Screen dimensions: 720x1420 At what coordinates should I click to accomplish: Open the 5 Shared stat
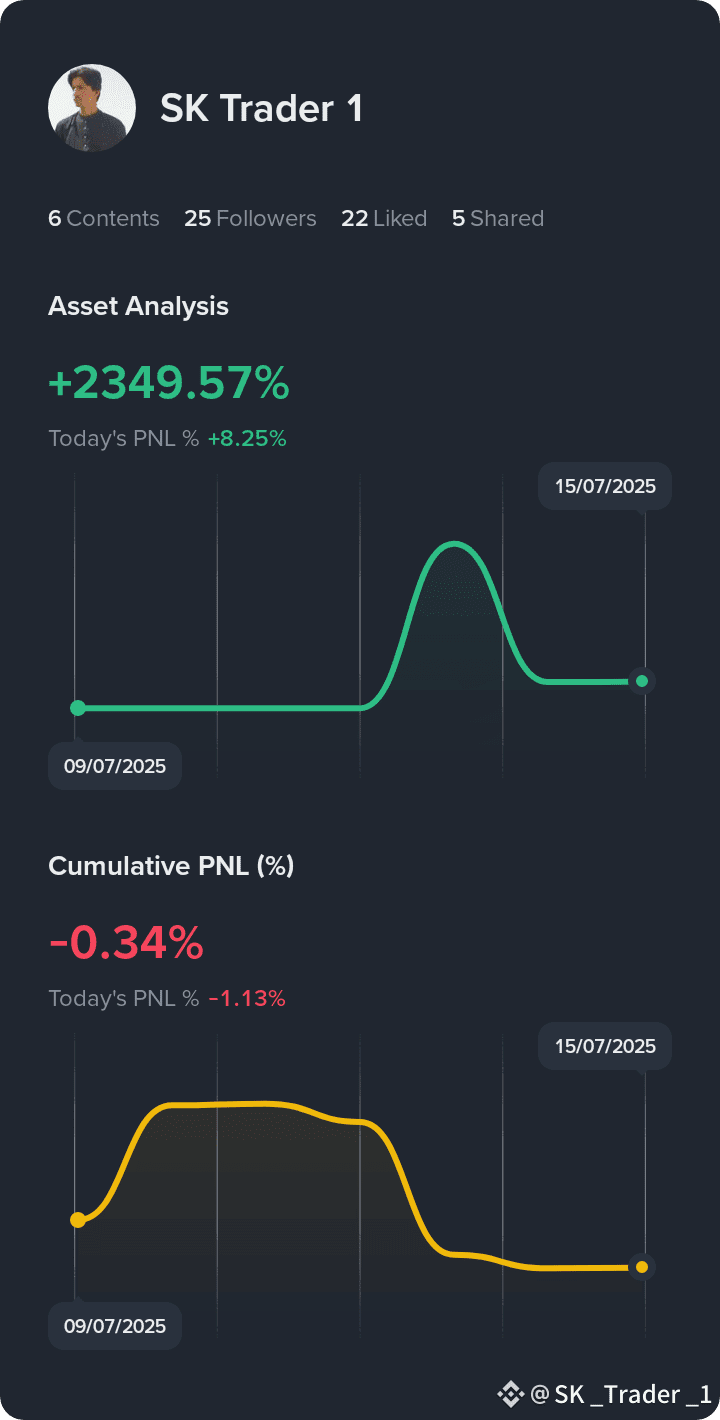498,218
